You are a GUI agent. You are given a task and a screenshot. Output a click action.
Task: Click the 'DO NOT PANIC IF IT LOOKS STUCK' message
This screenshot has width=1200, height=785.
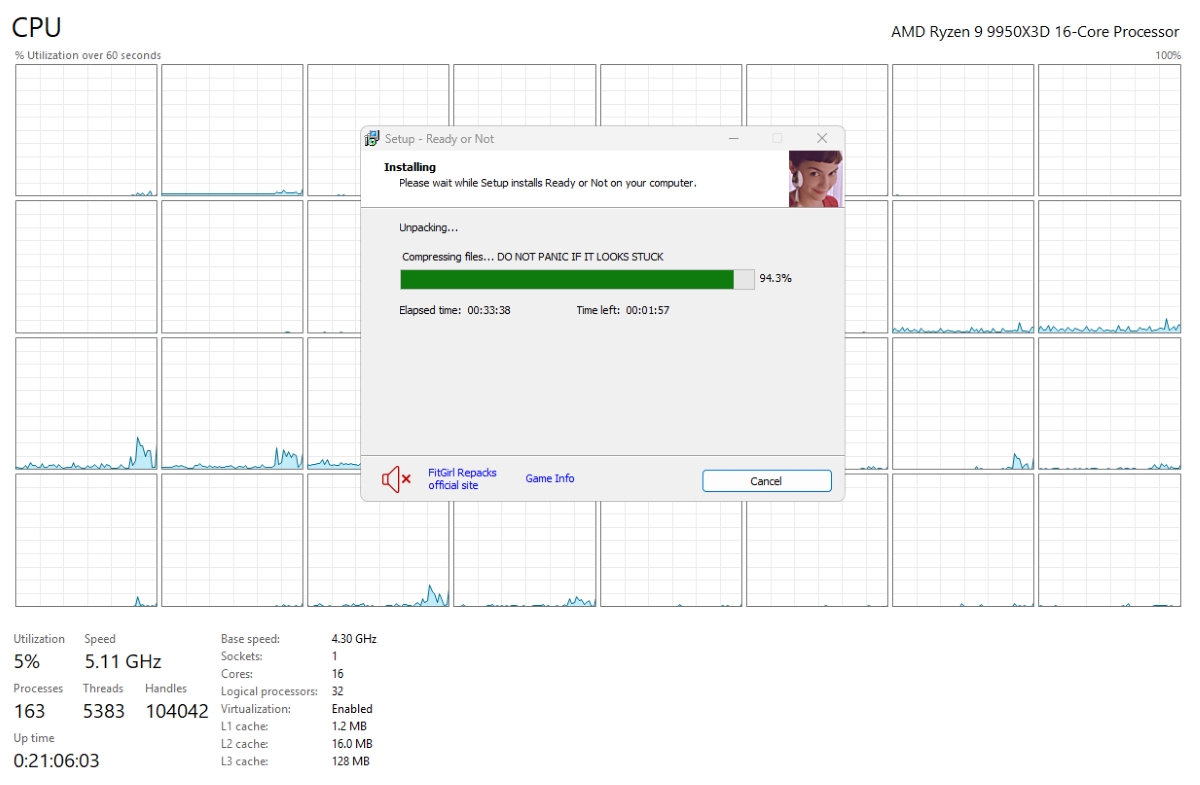click(x=580, y=257)
